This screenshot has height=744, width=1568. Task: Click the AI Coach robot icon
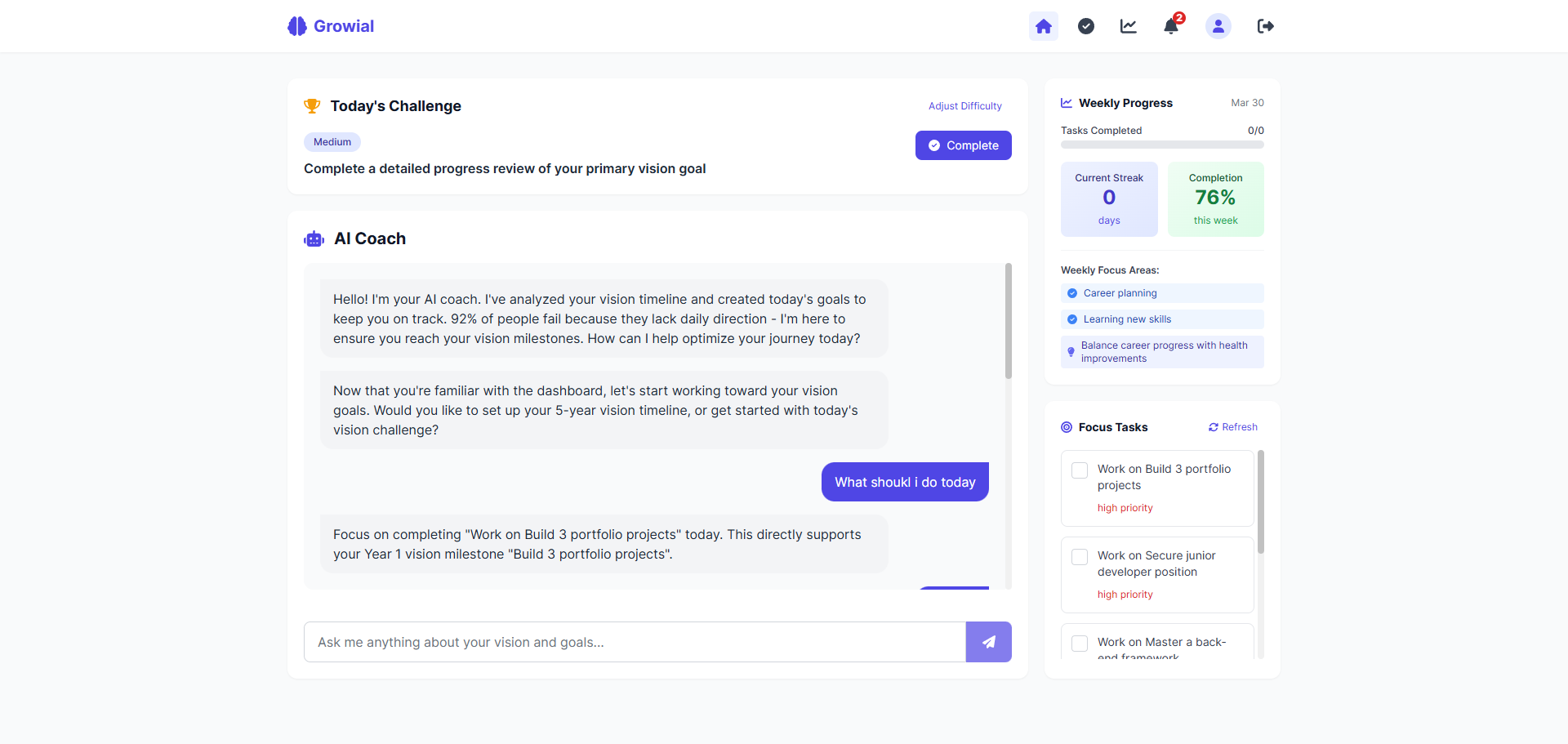314,239
